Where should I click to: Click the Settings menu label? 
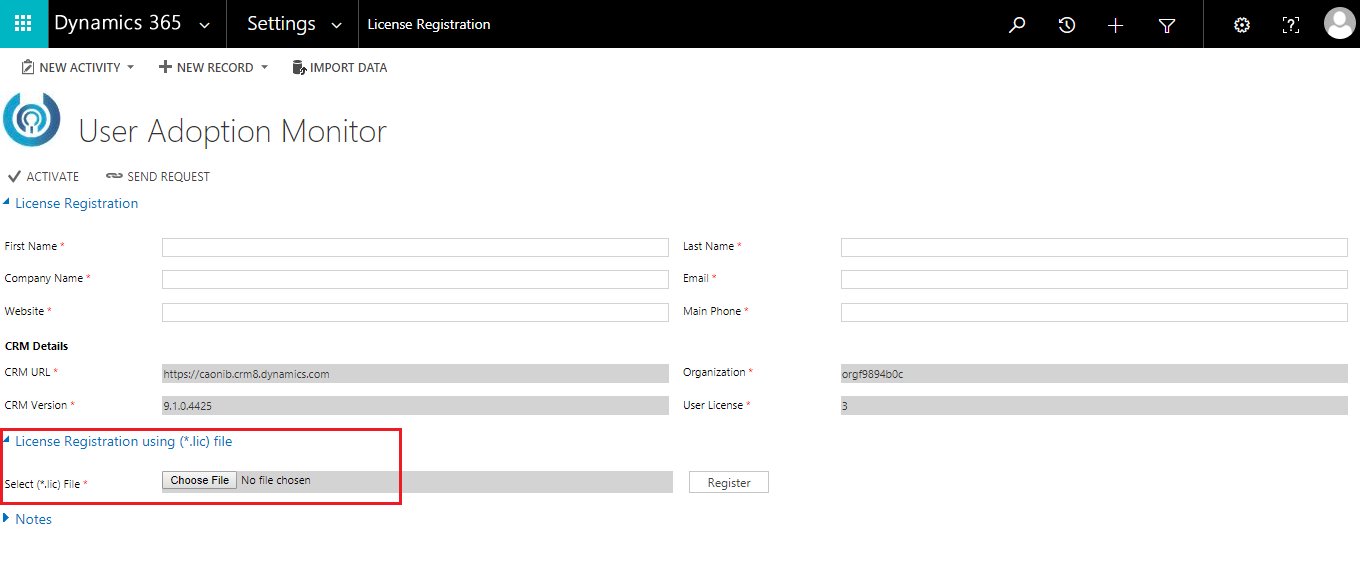281,23
